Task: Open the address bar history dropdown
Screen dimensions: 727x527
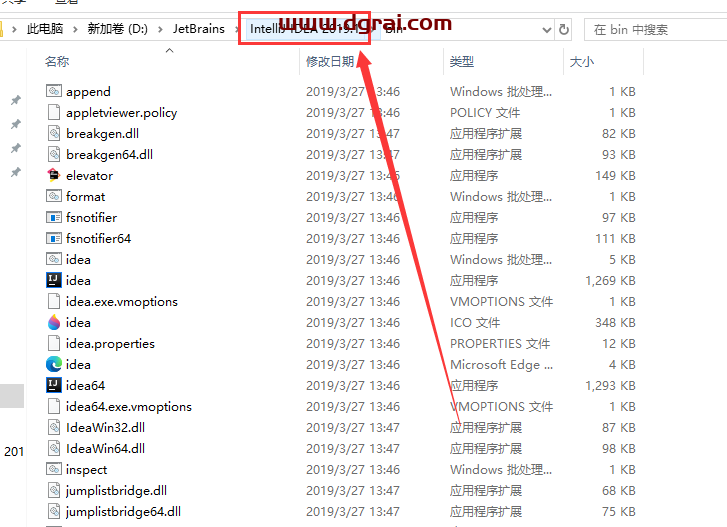Action: tap(547, 30)
